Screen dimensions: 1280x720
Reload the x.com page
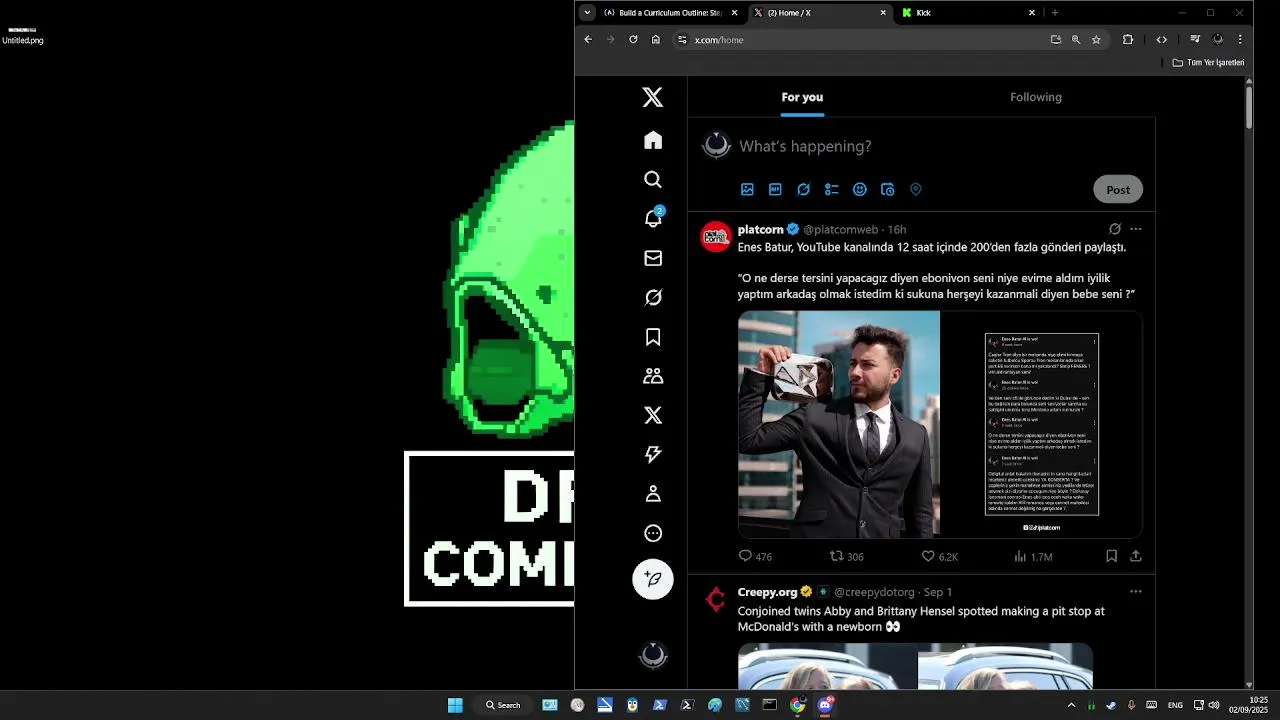tap(633, 40)
